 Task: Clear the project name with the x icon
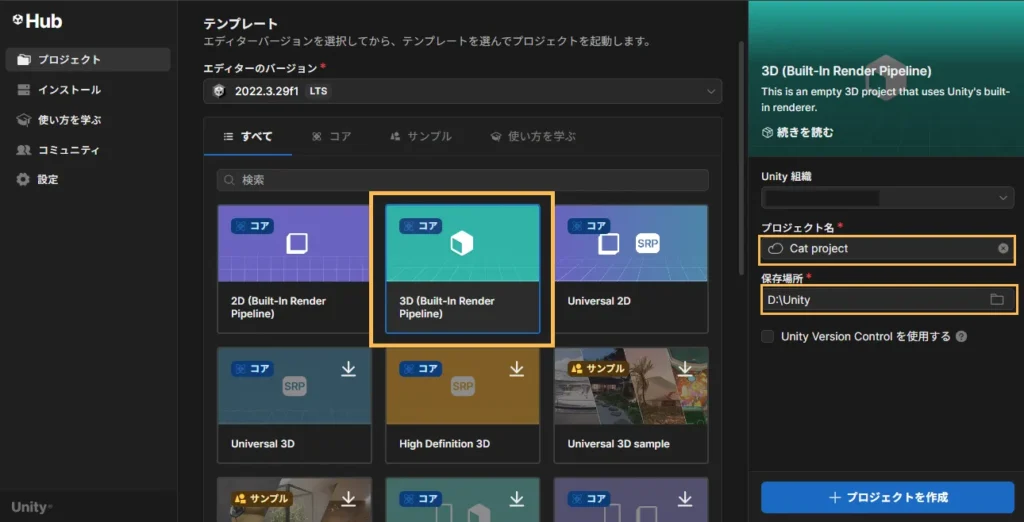click(x=1003, y=249)
